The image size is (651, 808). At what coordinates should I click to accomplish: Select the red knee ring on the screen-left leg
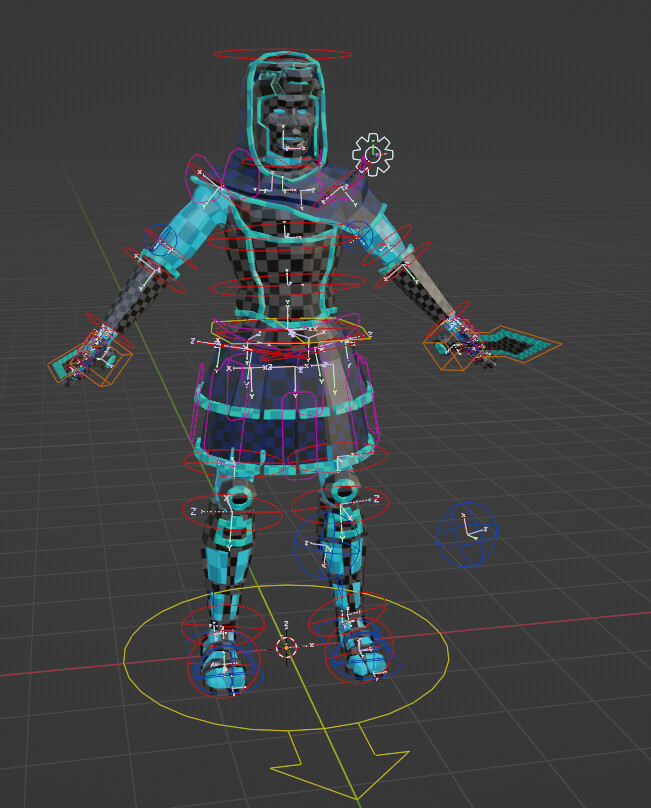tap(232, 512)
